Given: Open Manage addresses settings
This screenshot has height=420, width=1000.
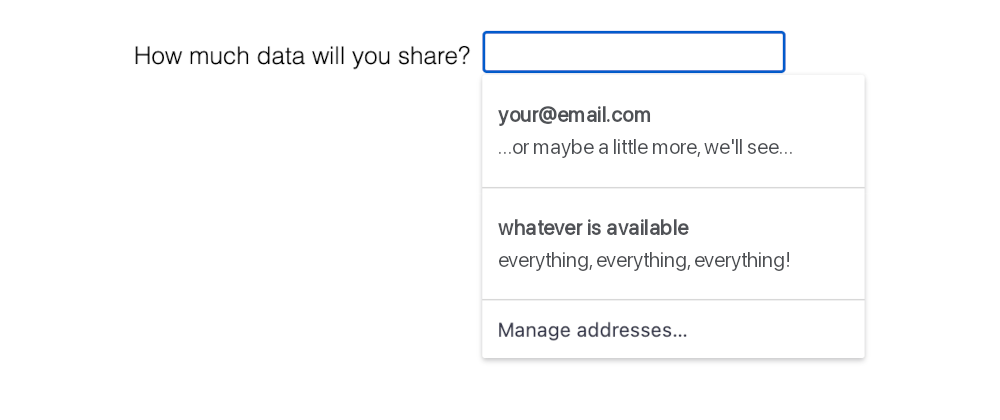Looking at the screenshot, I should pos(592,330).
